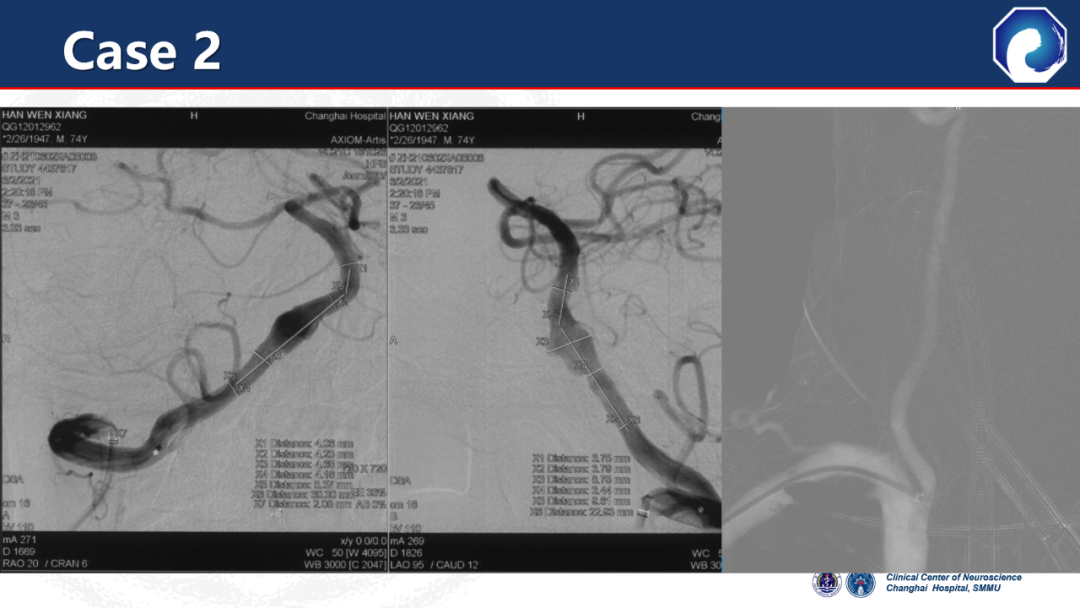
Task: Click the 'LAO 95 / CAUD 12' angle label
Action: click(x=434, y=565)
